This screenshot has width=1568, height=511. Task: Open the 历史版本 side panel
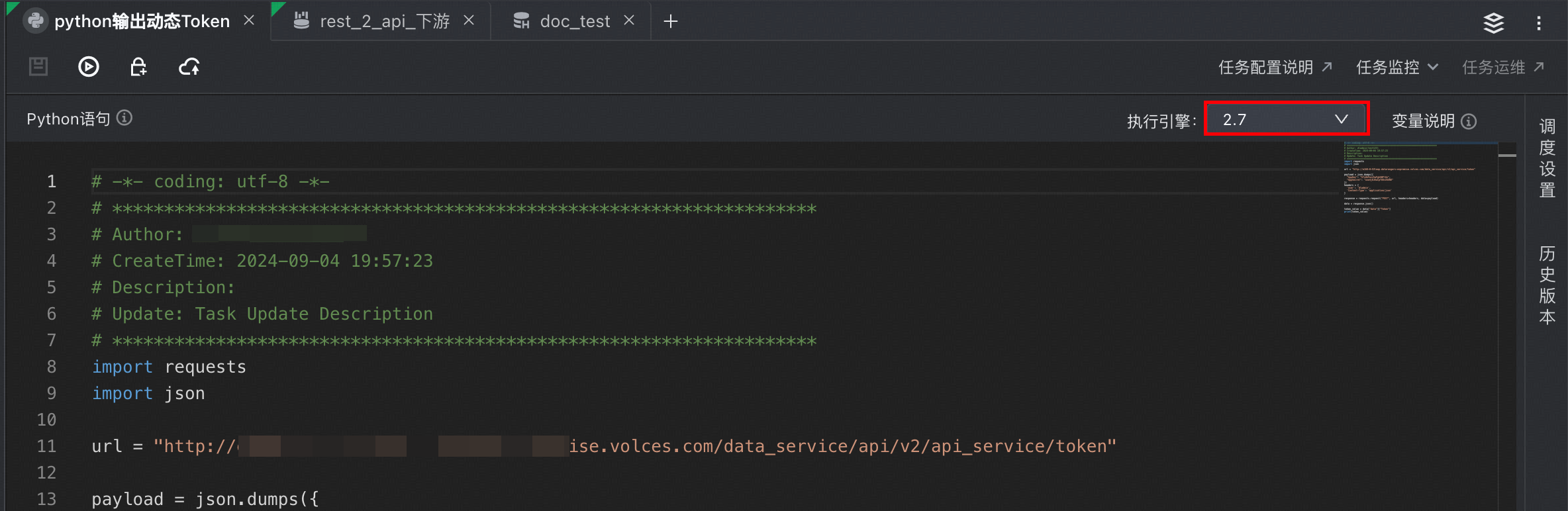[x=1547, y=285]
